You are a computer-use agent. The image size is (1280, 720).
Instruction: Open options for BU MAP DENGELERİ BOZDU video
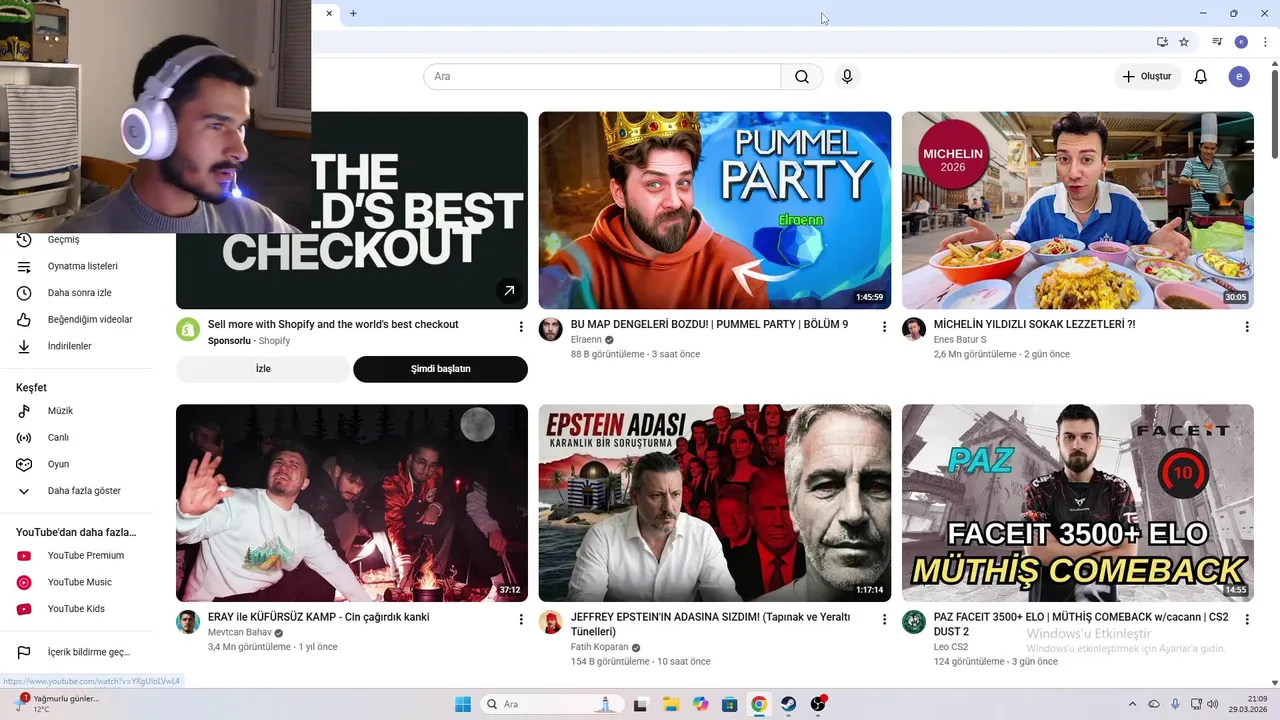(884, 327)
